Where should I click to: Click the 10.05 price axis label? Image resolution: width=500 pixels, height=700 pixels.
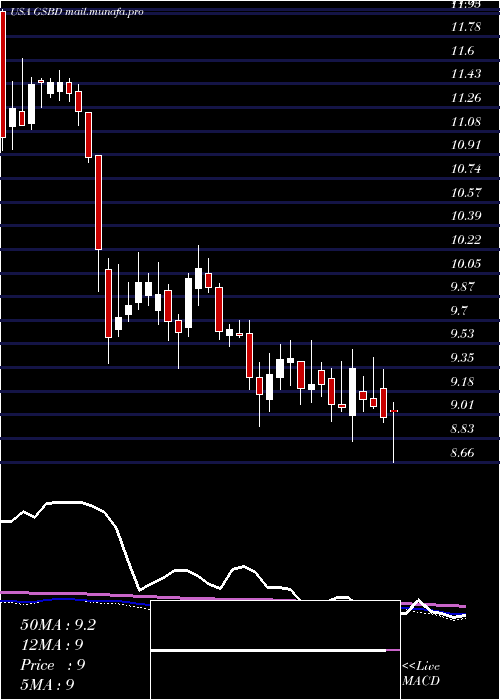point(466,263)
